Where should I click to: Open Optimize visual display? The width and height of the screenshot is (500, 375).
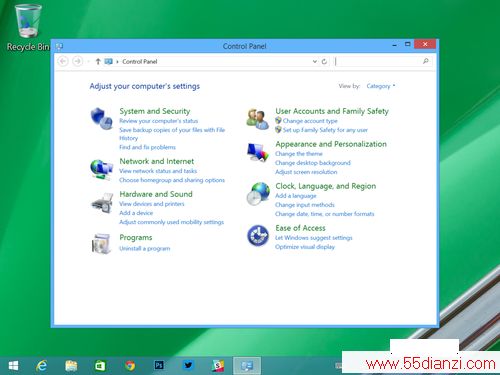pyautogui.click(x=305, y=247)
